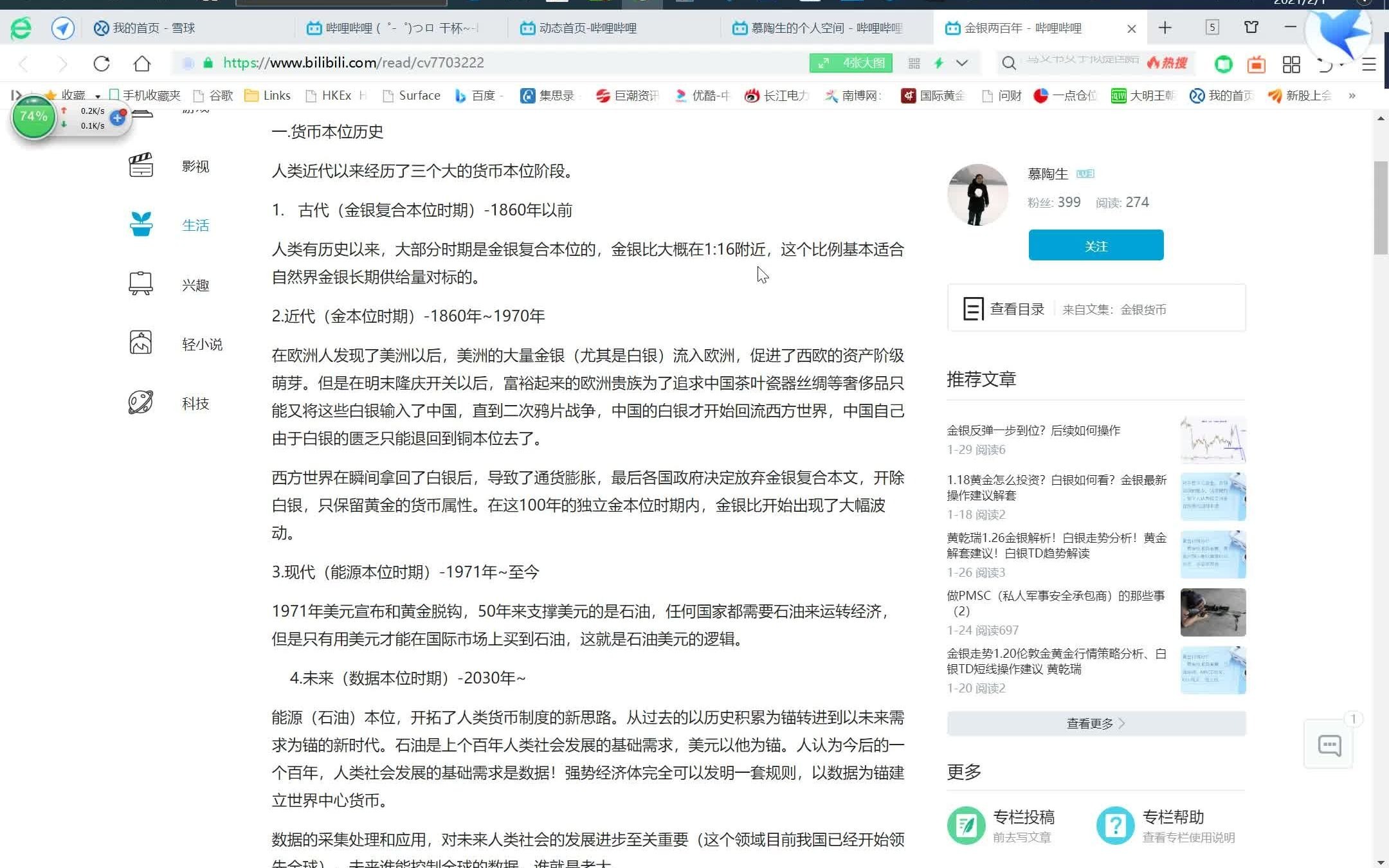Screen dimensions: 1389x868
Task: Click the 查看更多 button
Action: click(x=1096, y=723)
